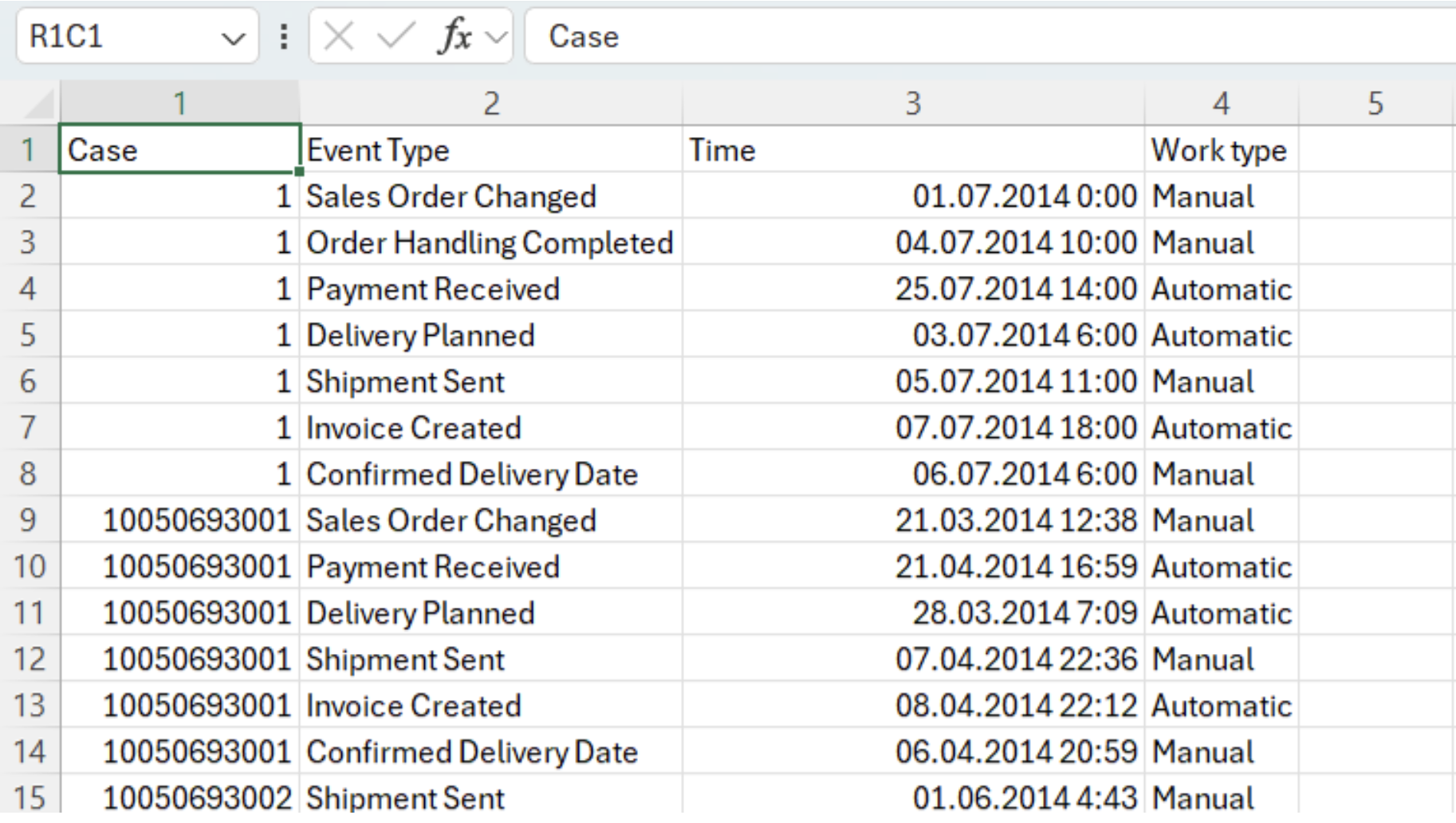The width and height of the screenshot is (1456, 823).
Task: Select the cell with time 25.07.2014 14:00
Action: coord(913,289)
